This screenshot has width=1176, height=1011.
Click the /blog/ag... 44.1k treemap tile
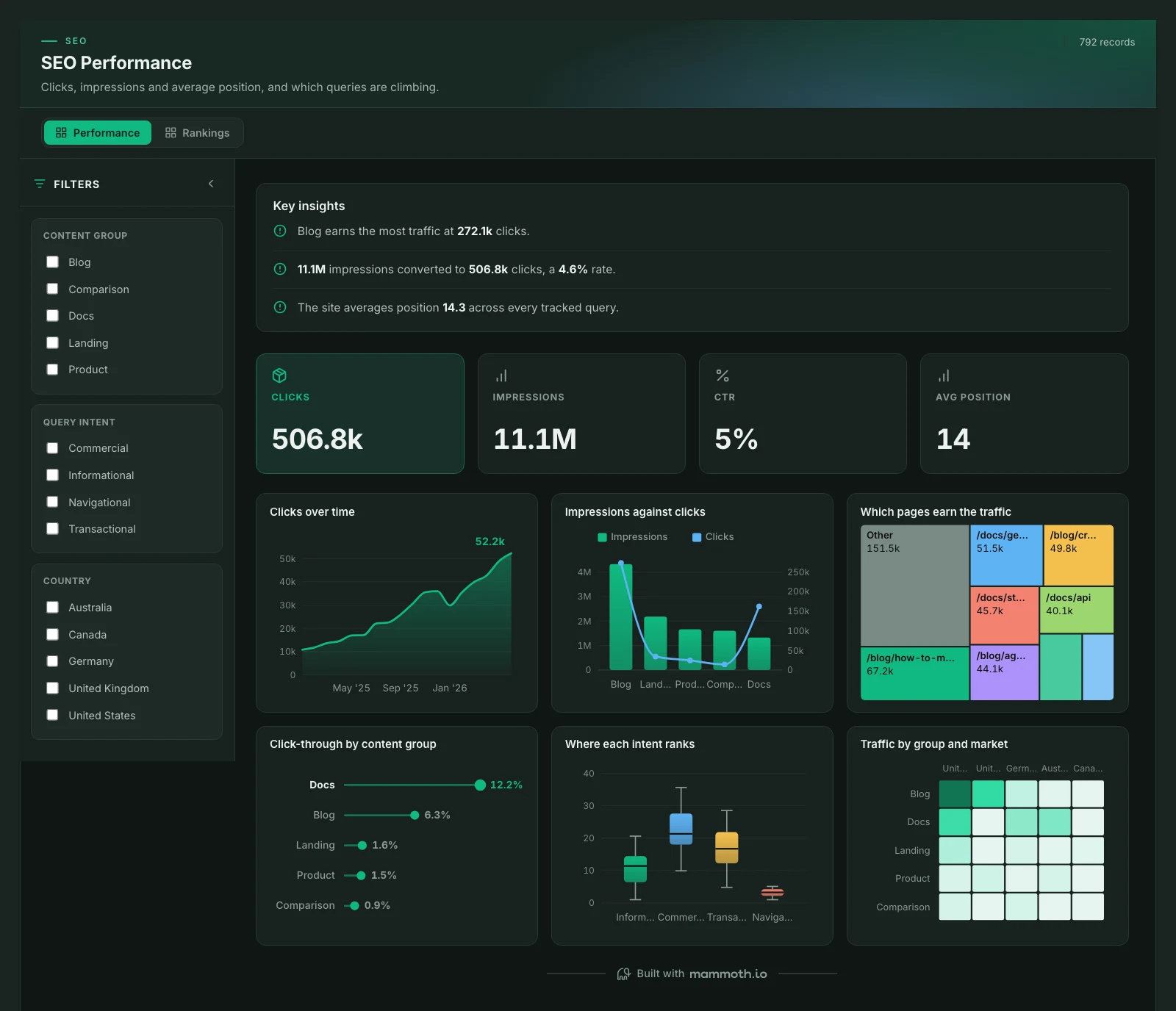pos(1004,672)
